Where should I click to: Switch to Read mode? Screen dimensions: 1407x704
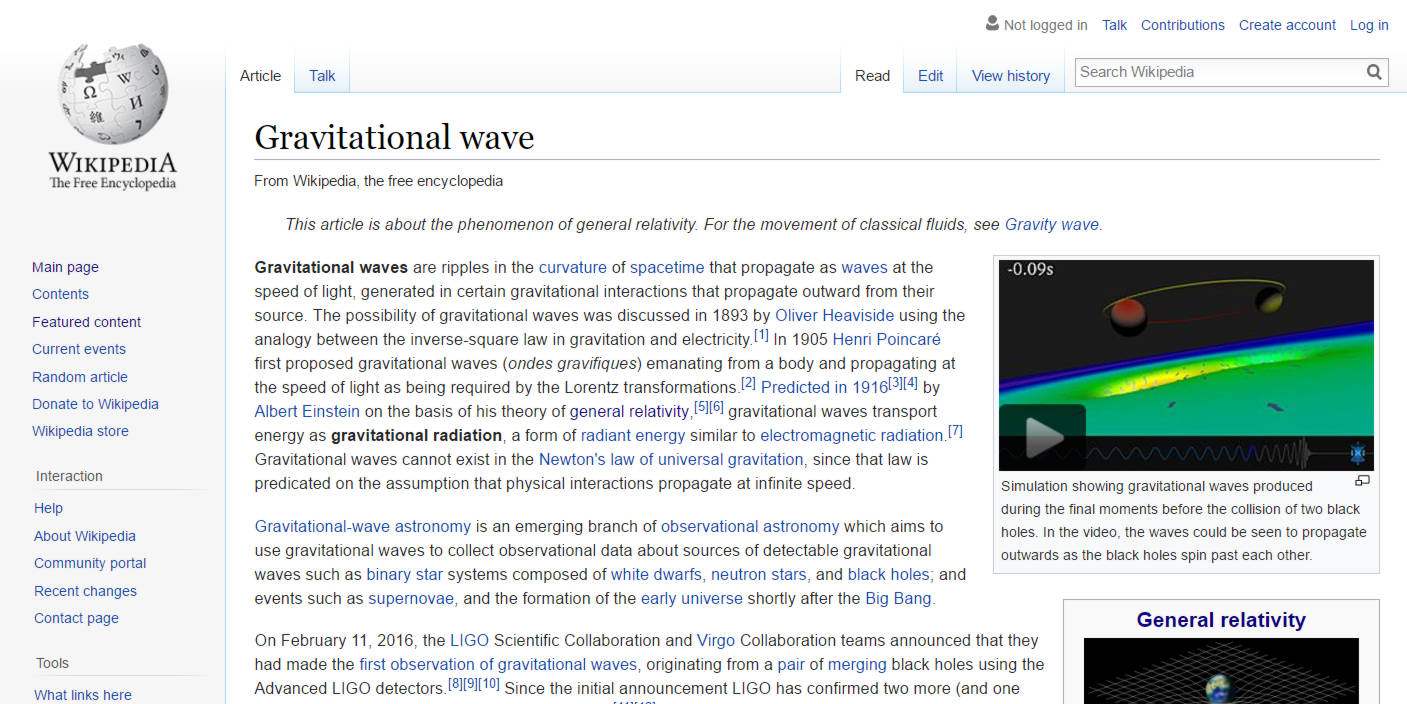click(x=872, y=75)
